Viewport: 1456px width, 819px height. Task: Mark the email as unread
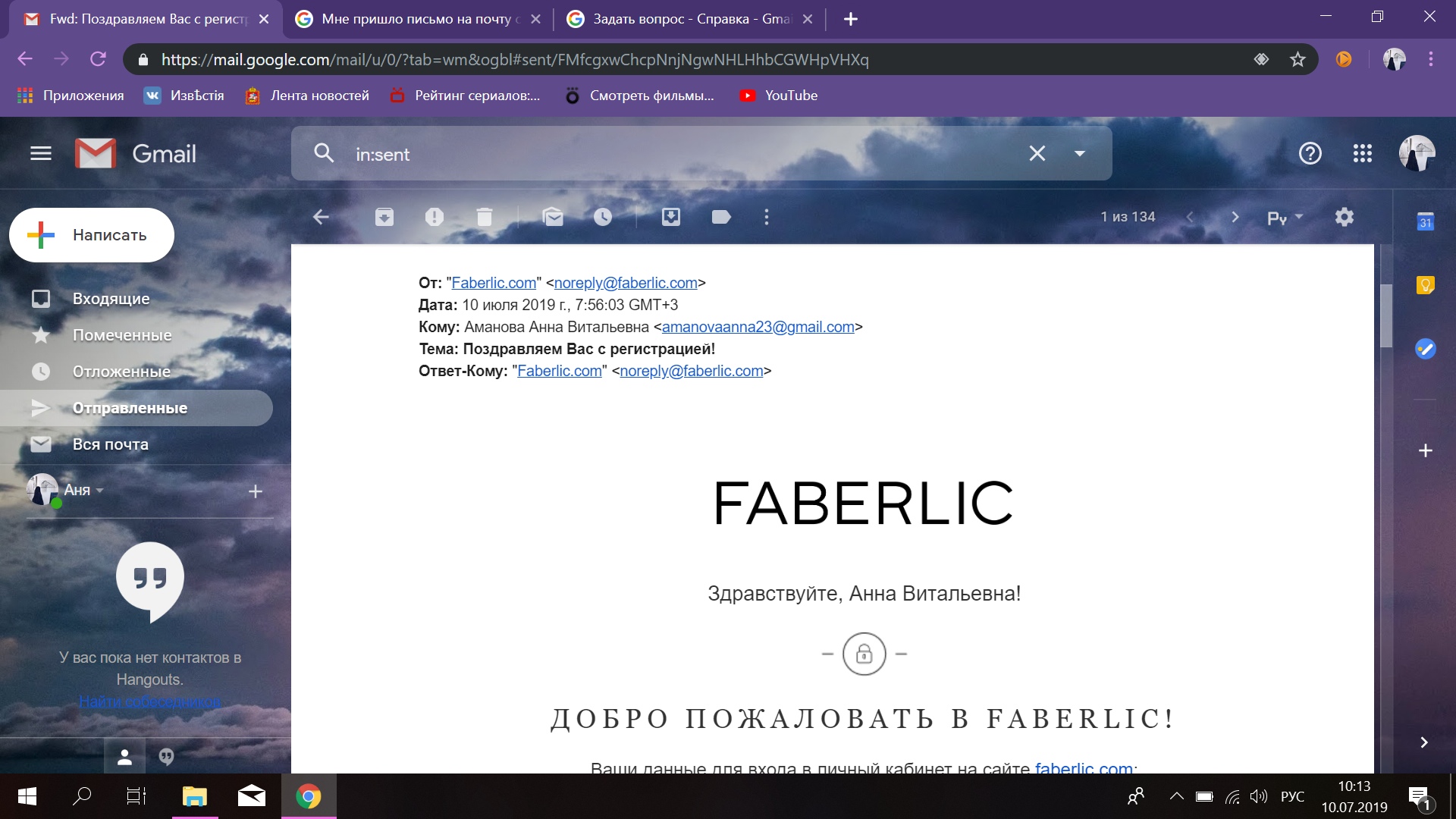coord(554,218)
